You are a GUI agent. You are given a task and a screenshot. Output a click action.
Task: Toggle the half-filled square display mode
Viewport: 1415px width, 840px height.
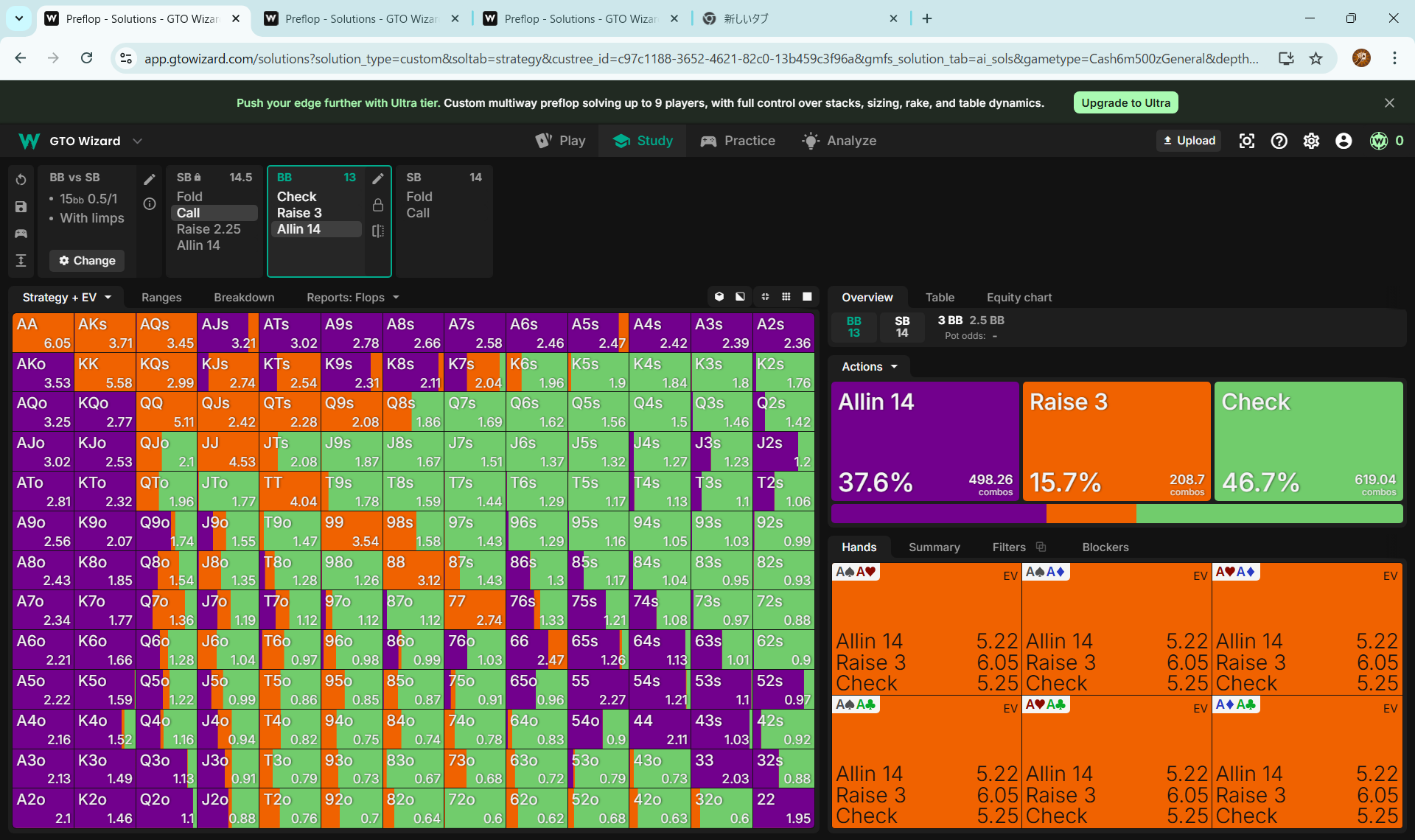tap(740, 297)
